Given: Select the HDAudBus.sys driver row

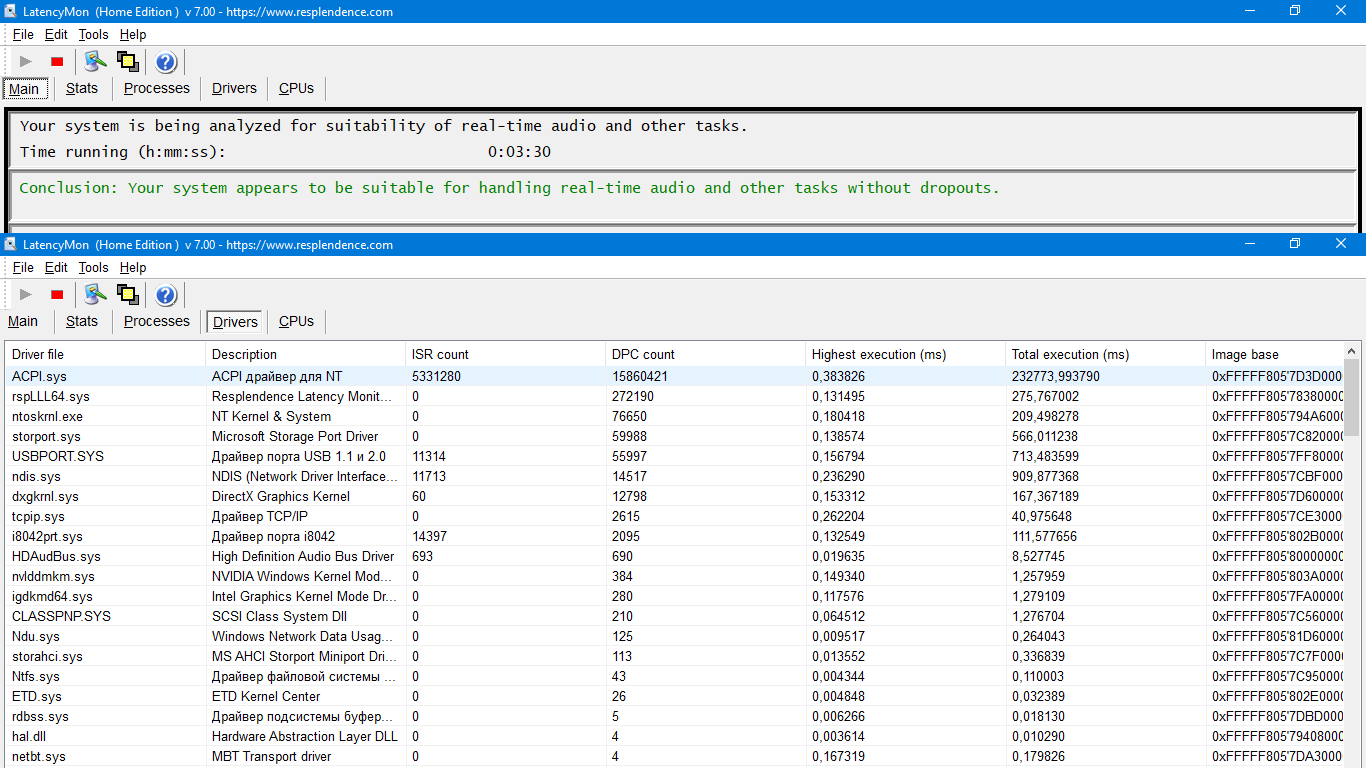Looking at the screenshot, I should 56,556.
